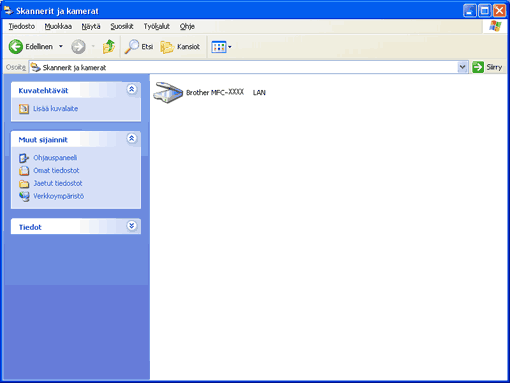
Task: Click the green Siirry go arrow
Action: coord(478,67)
